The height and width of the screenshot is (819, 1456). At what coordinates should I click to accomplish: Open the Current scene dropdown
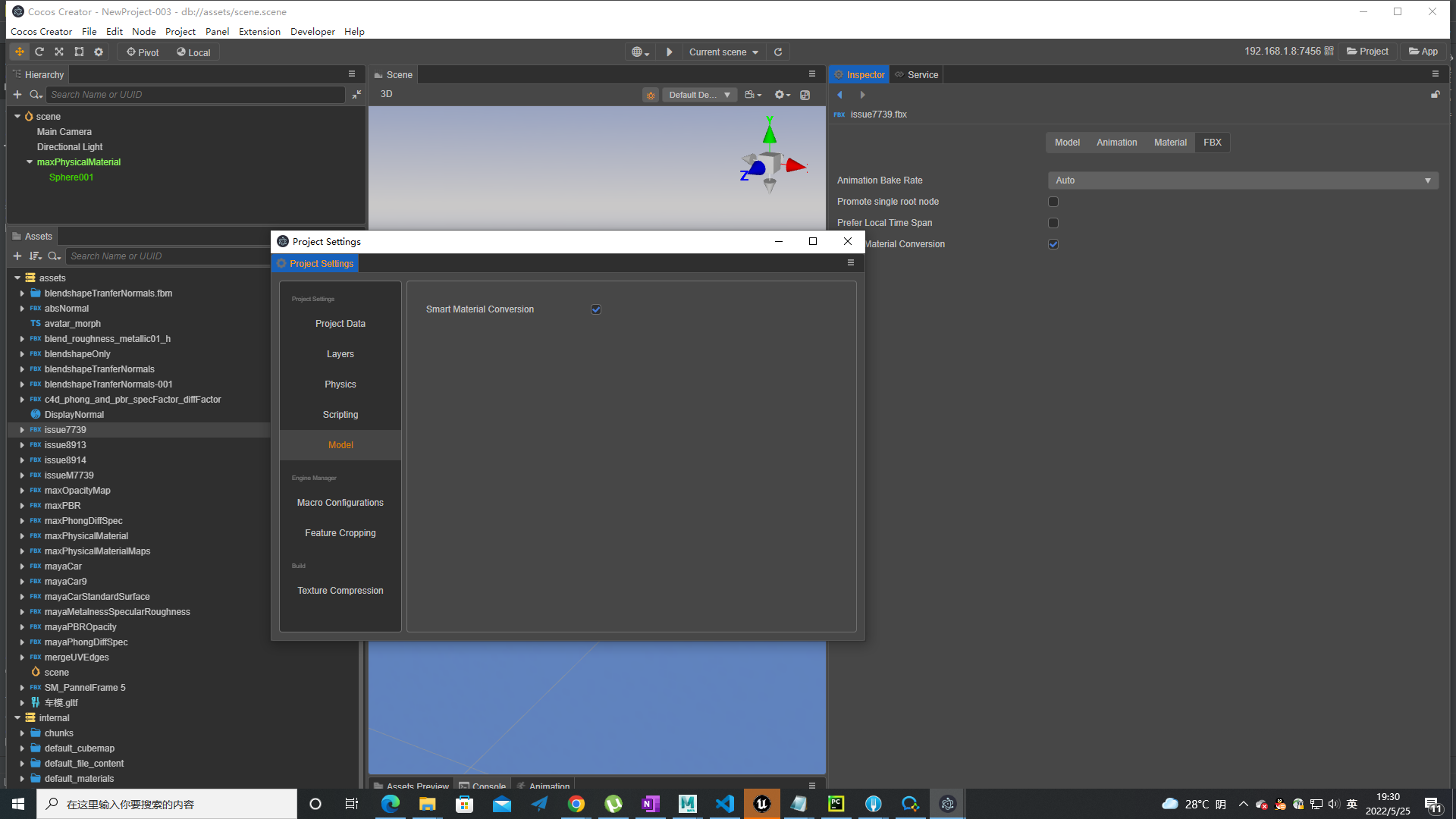pos(723,52)
